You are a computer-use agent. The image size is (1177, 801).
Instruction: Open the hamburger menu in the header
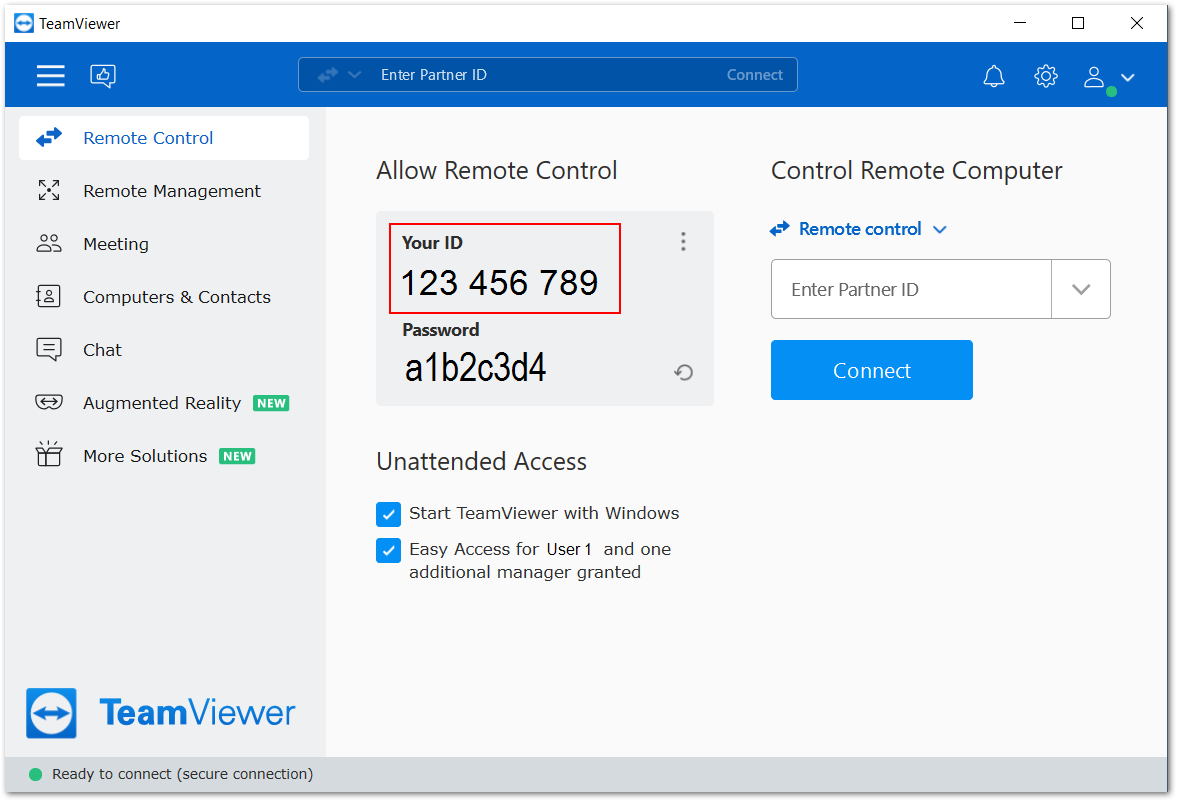pyautogui.click(x=51, y=76)
